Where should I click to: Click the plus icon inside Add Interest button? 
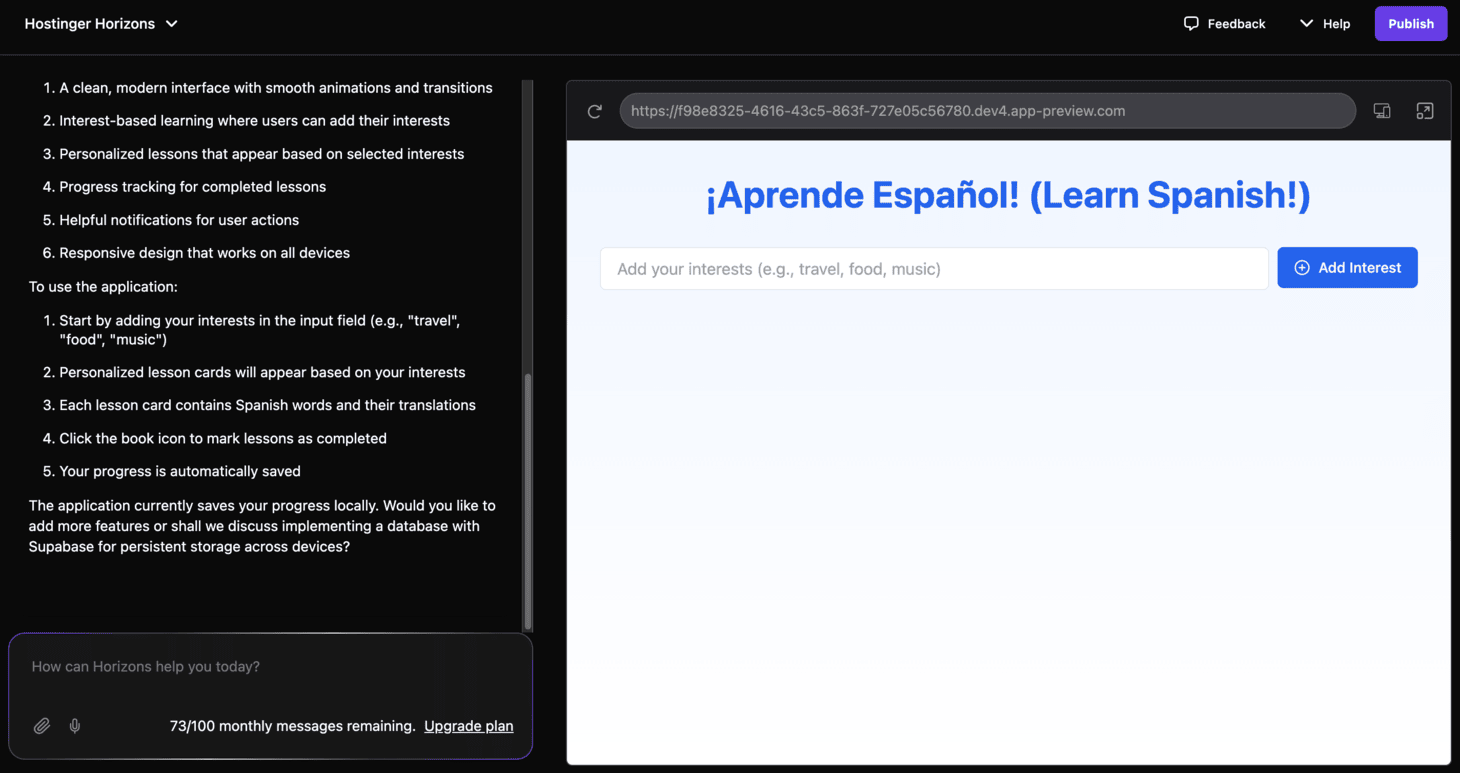tap(1302, 267)
